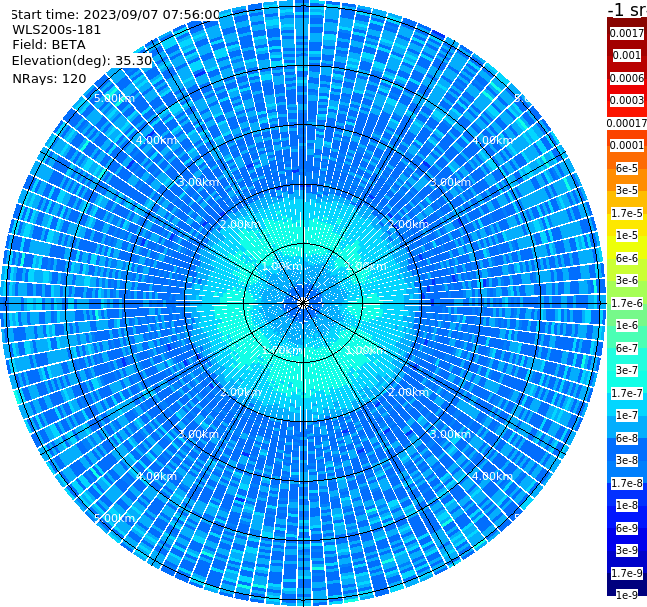Click the 1.7e-9 colorbar tick label
The height and width of the screenshot is (607, 647).
627,573
